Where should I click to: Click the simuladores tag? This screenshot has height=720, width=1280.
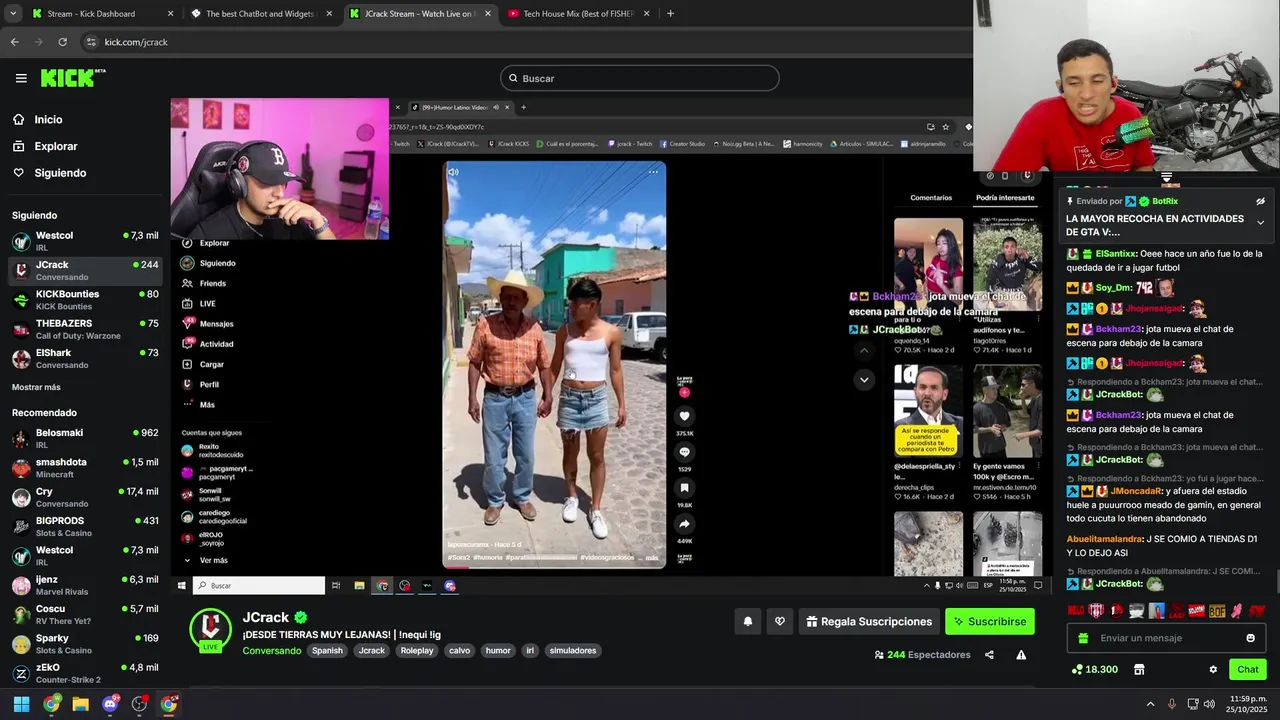click(x=573, y=650)
